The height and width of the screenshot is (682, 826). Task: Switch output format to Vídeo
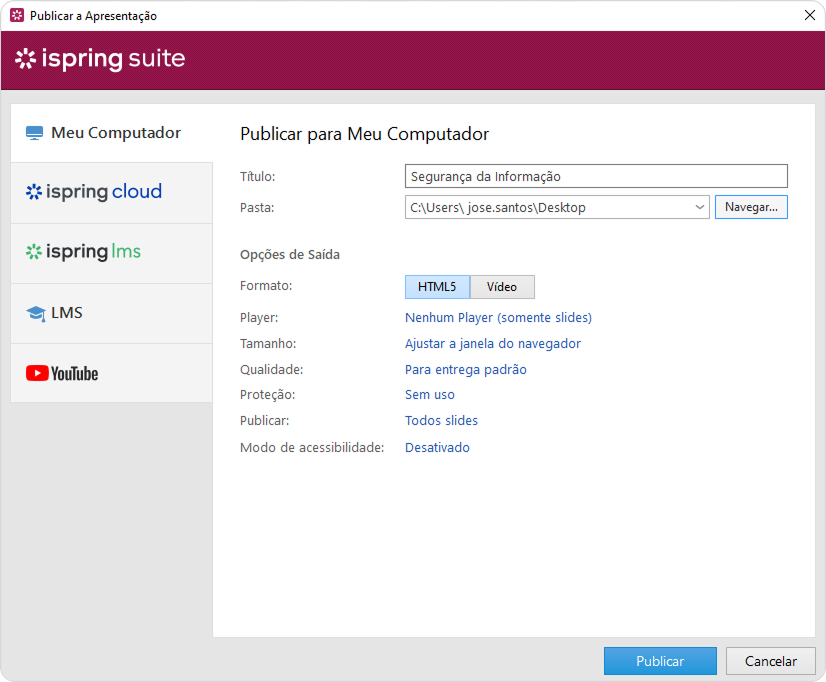(502, 287)
